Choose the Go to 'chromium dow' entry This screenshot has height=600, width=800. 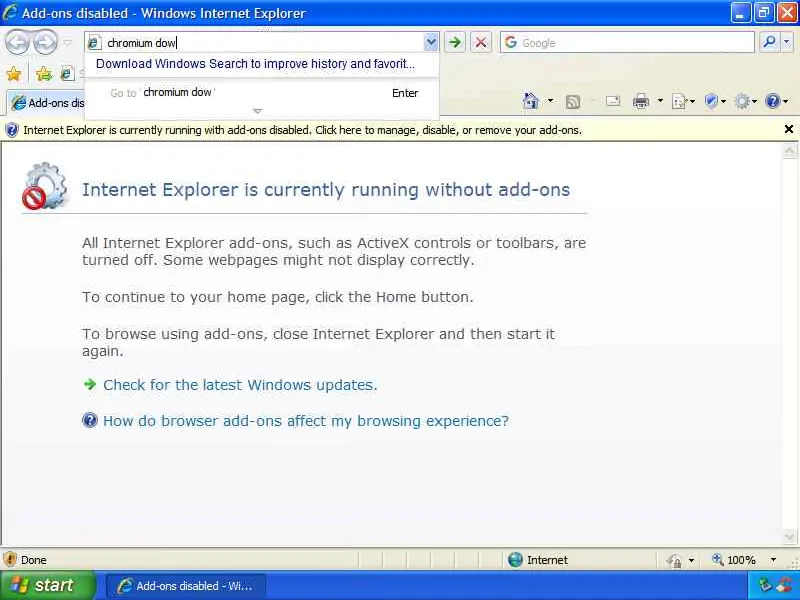point(261,93)
